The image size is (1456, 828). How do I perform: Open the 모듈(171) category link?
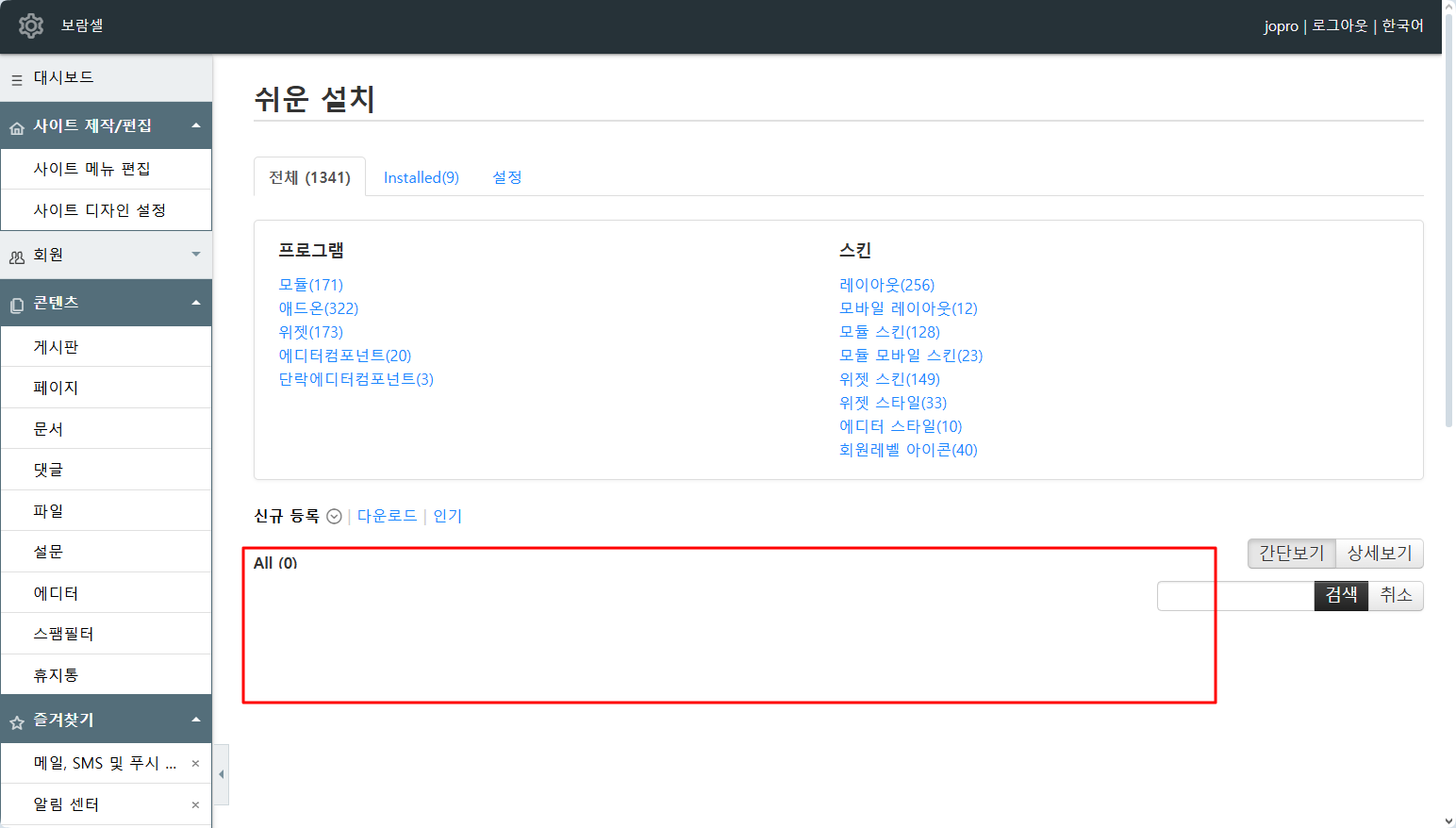coord(310,285)
